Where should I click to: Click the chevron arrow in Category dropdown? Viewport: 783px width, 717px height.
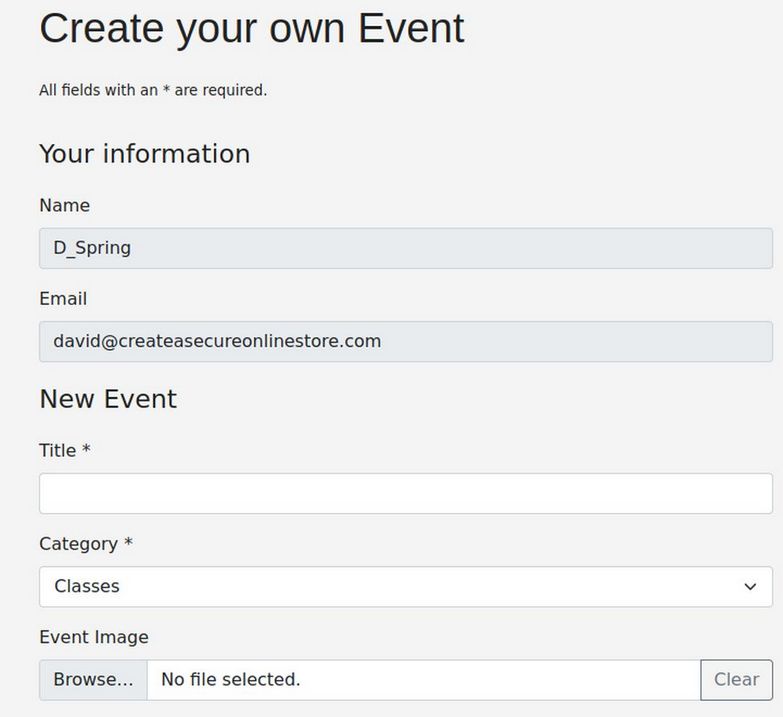point(750,587)
